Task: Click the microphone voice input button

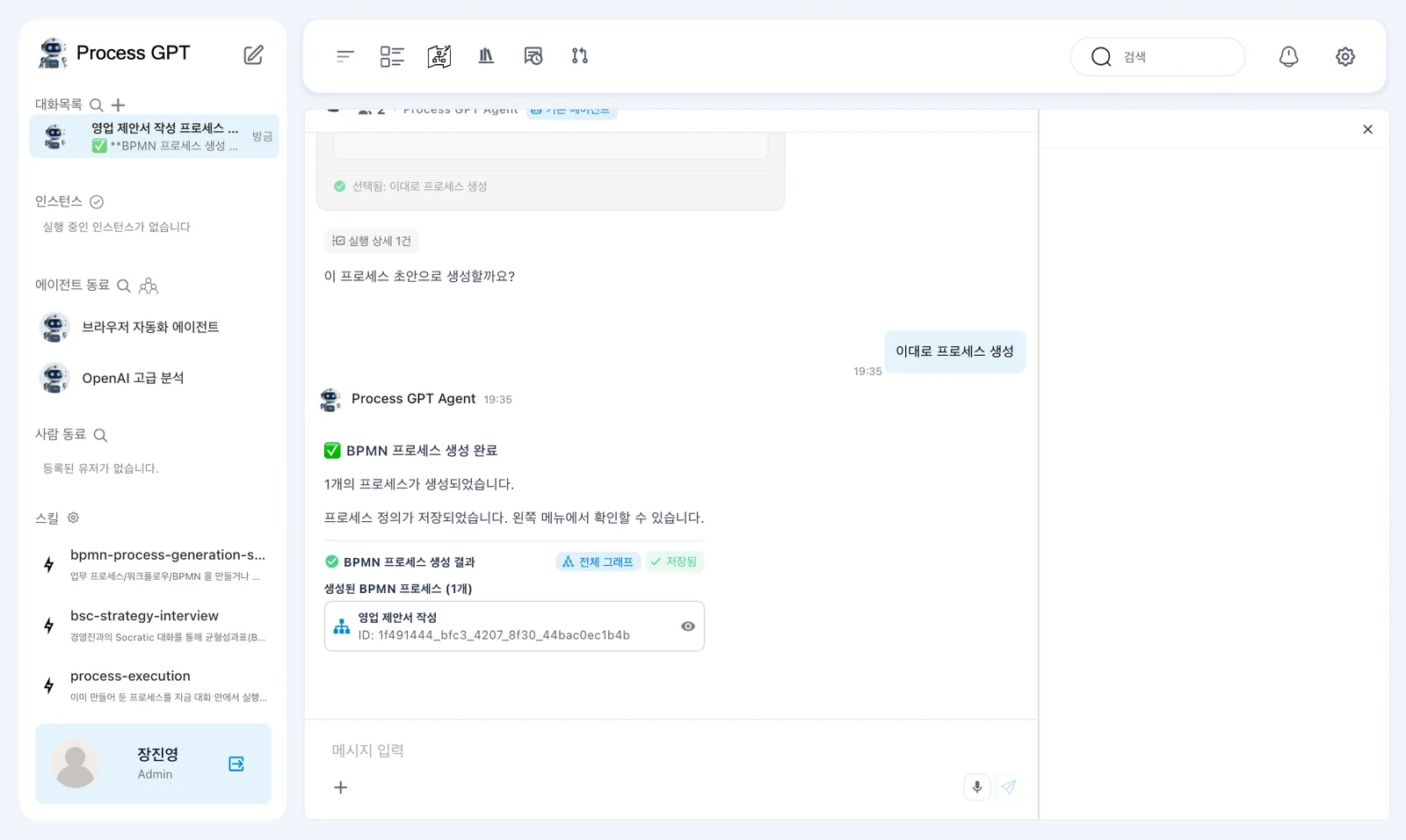Action: [x=977, y=787]
